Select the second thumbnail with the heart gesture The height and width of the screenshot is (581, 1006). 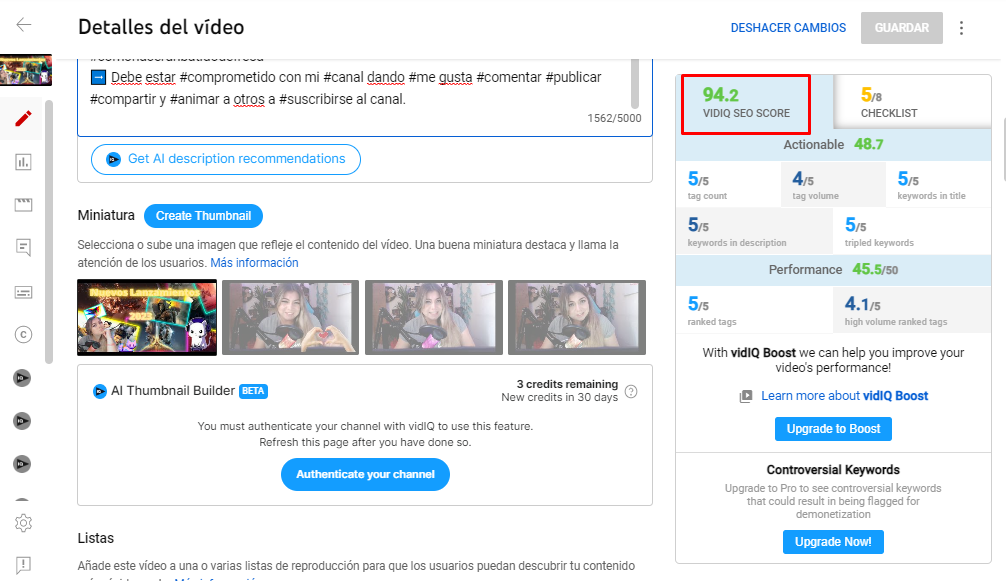[290, 318]
